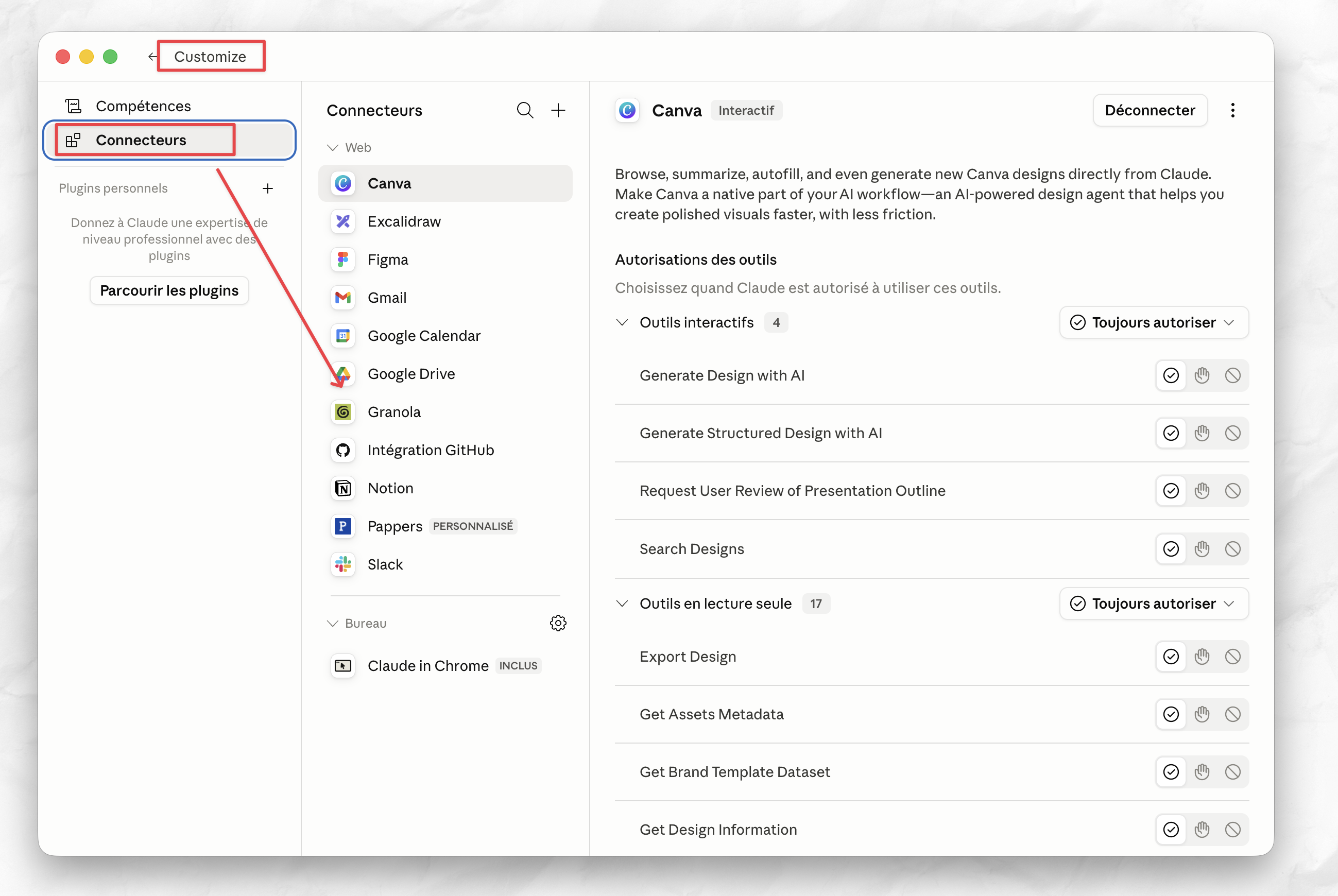1338x896 pixels.
Task: Open the Slack connector
Action: pyautogui.click(x=445, y=564)
